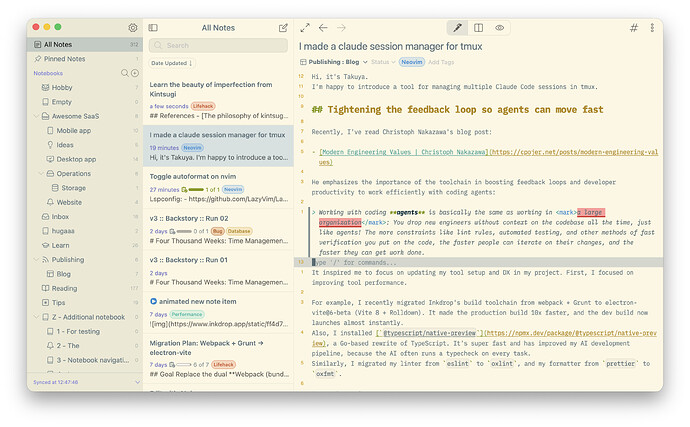Create a new note with compose icon

(283, 28)
